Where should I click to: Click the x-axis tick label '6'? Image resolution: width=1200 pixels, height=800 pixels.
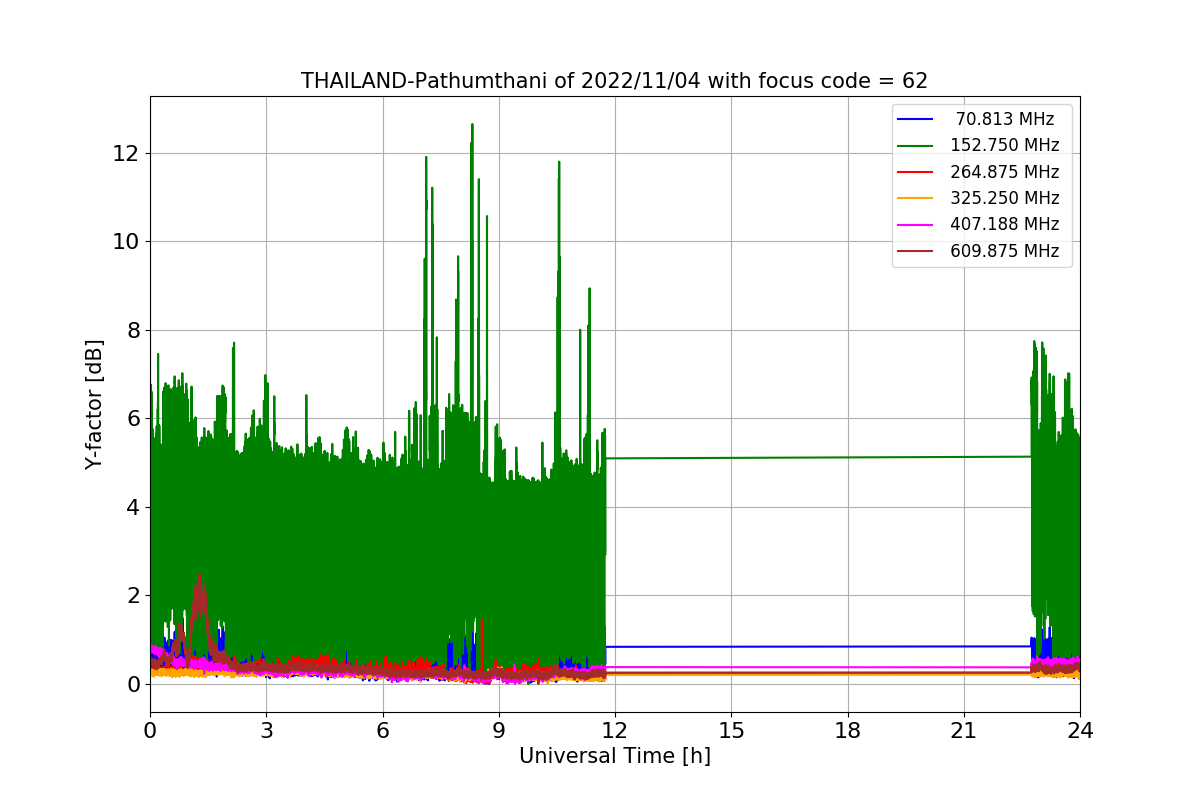[x=382, y=731]
